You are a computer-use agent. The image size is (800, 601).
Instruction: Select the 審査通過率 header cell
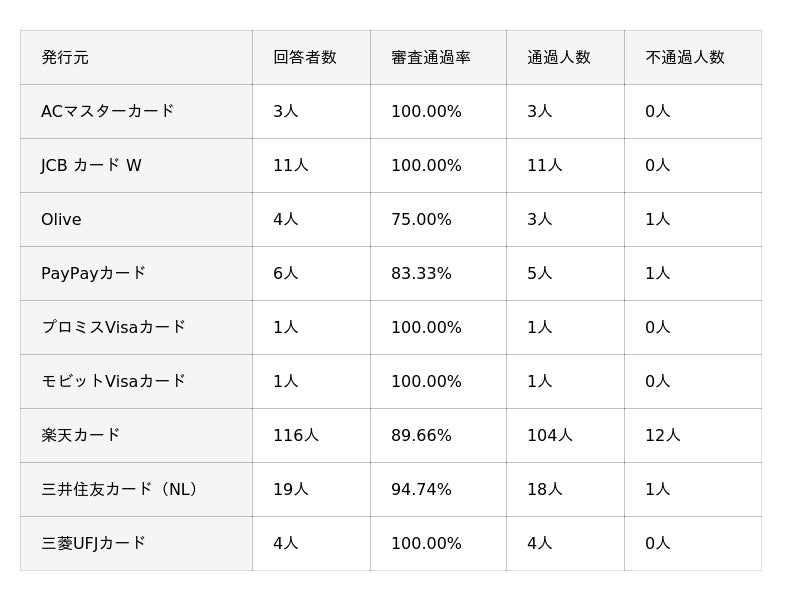click(430, 58)
